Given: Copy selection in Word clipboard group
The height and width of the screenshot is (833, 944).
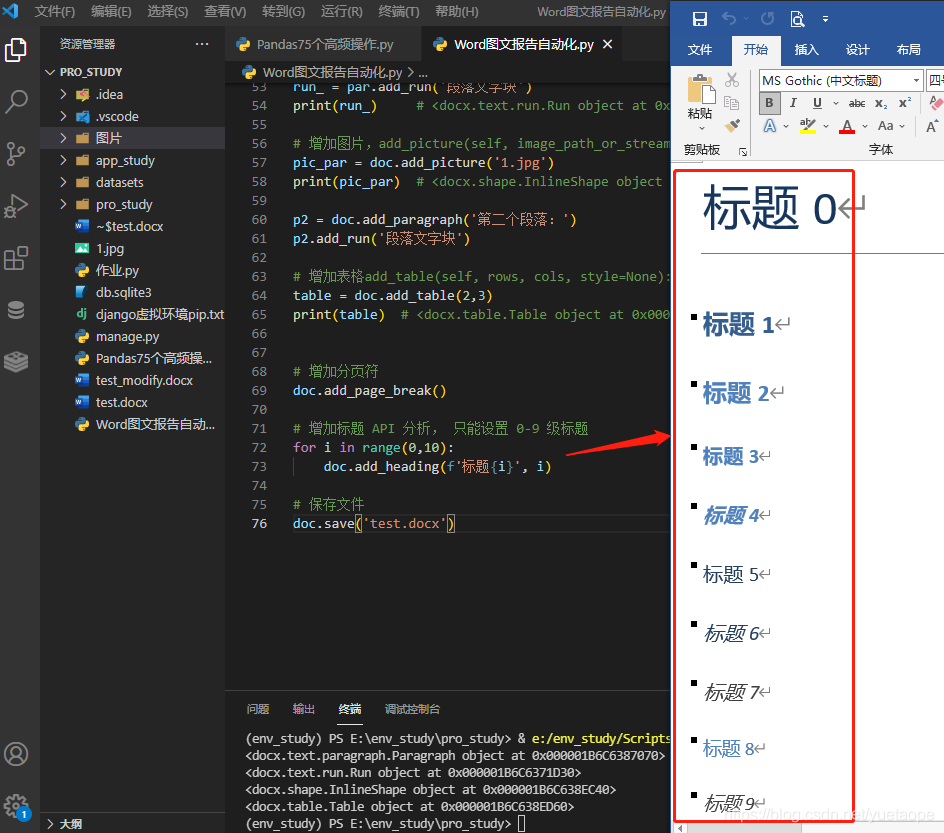Looking at the screenshot, I should click(x=731, y=103).
